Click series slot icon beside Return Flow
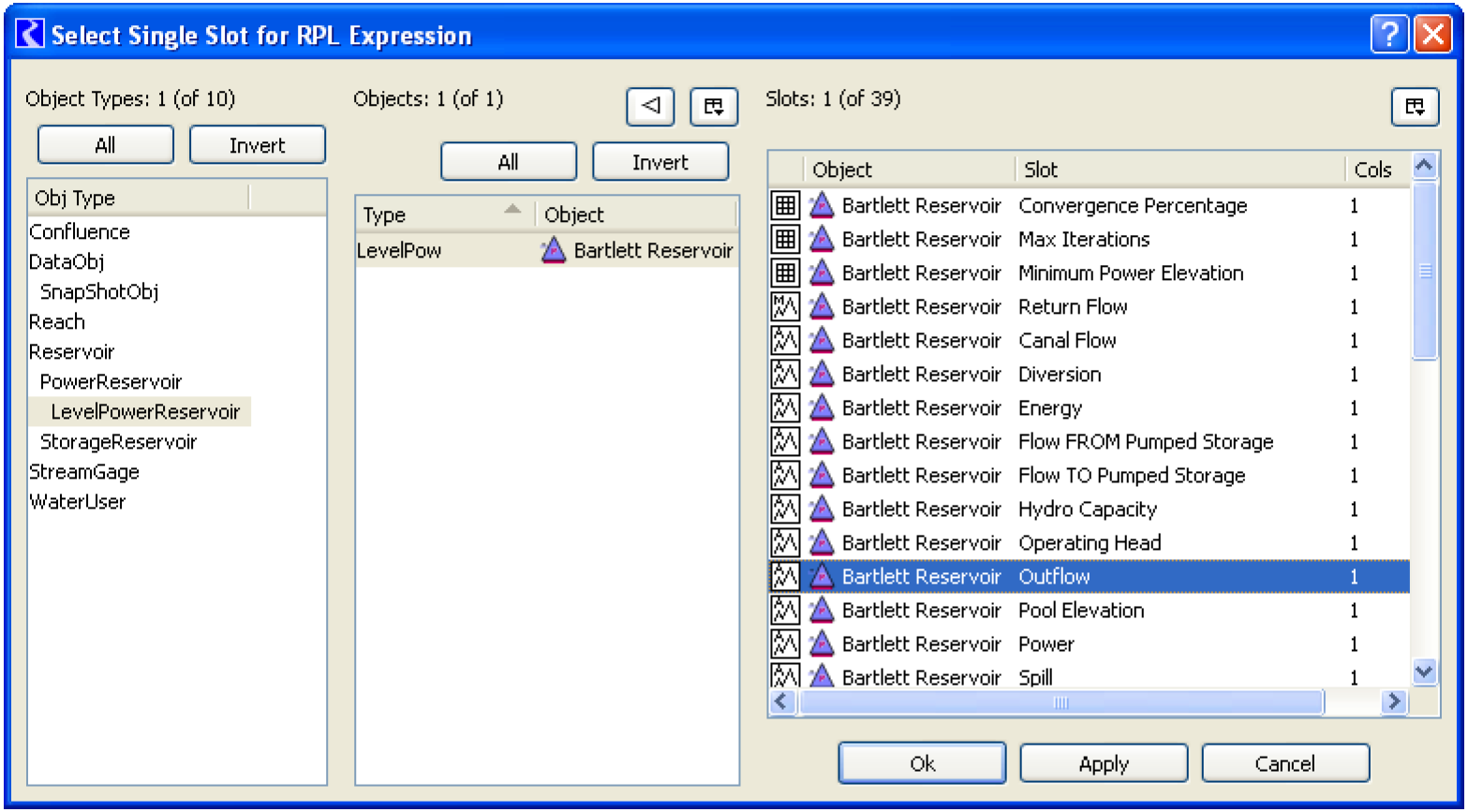 point(785,307)
